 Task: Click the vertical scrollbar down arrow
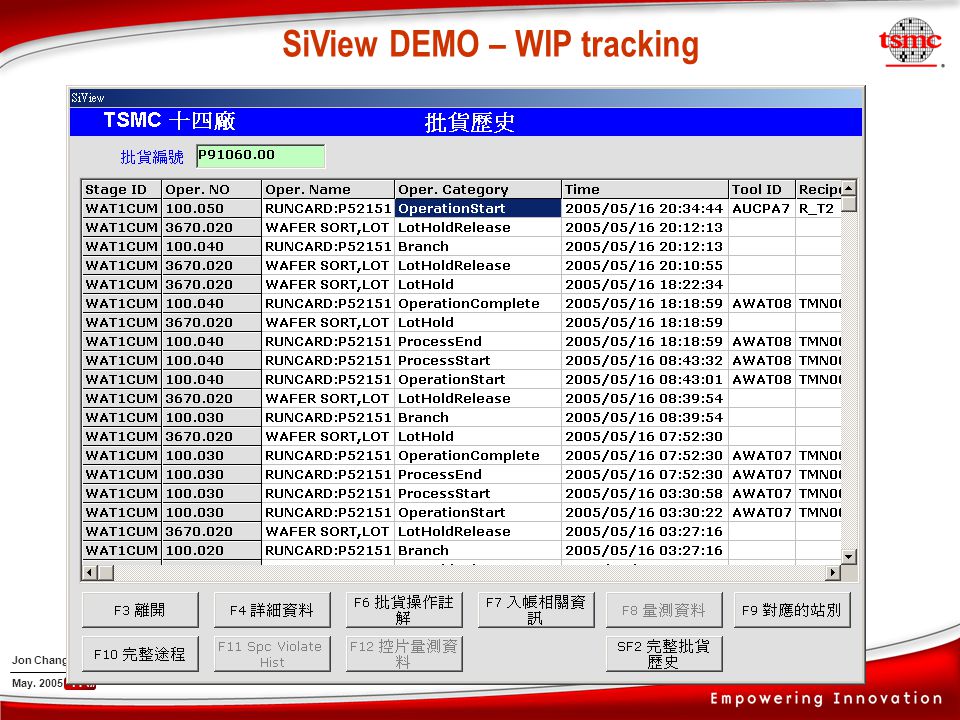point(849,557)
